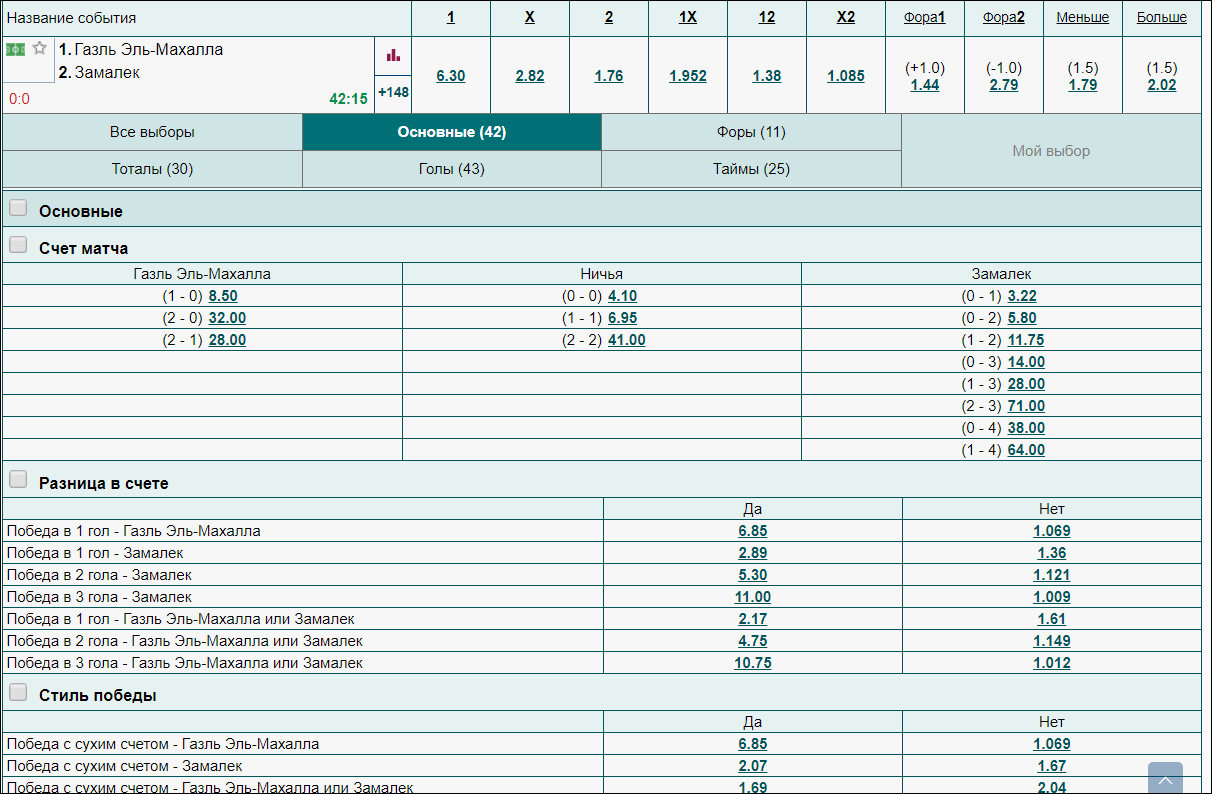Click the 1X column header
The image size is (1212, 794).
(688, 17)
